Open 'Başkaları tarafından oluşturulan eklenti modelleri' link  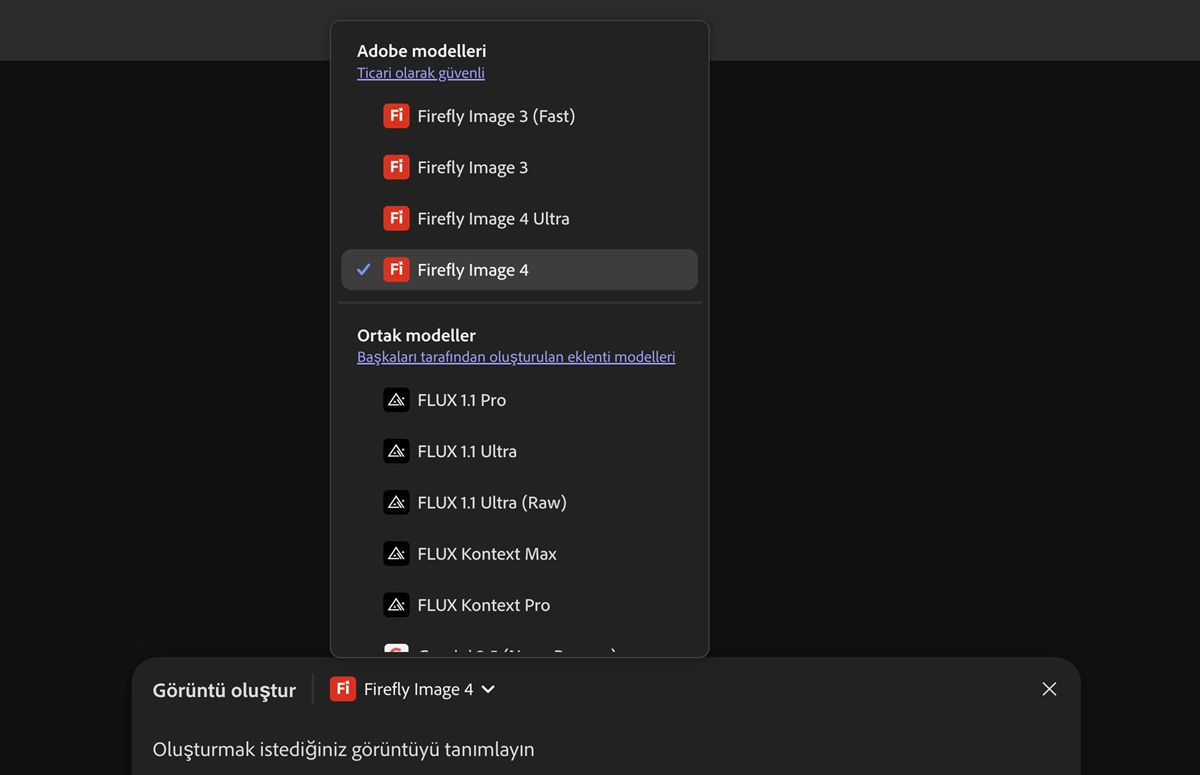pos(516,357)
